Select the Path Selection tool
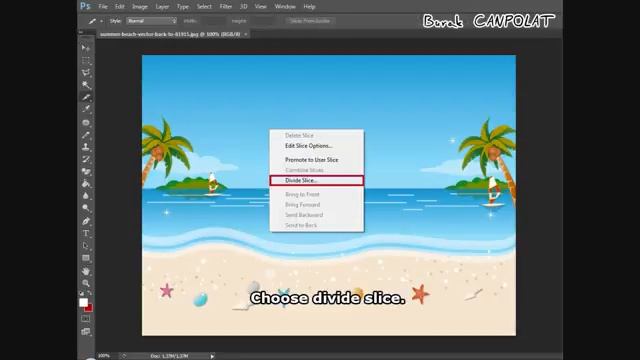Screen dimensions: 640x360 click(x=86, y=246)
